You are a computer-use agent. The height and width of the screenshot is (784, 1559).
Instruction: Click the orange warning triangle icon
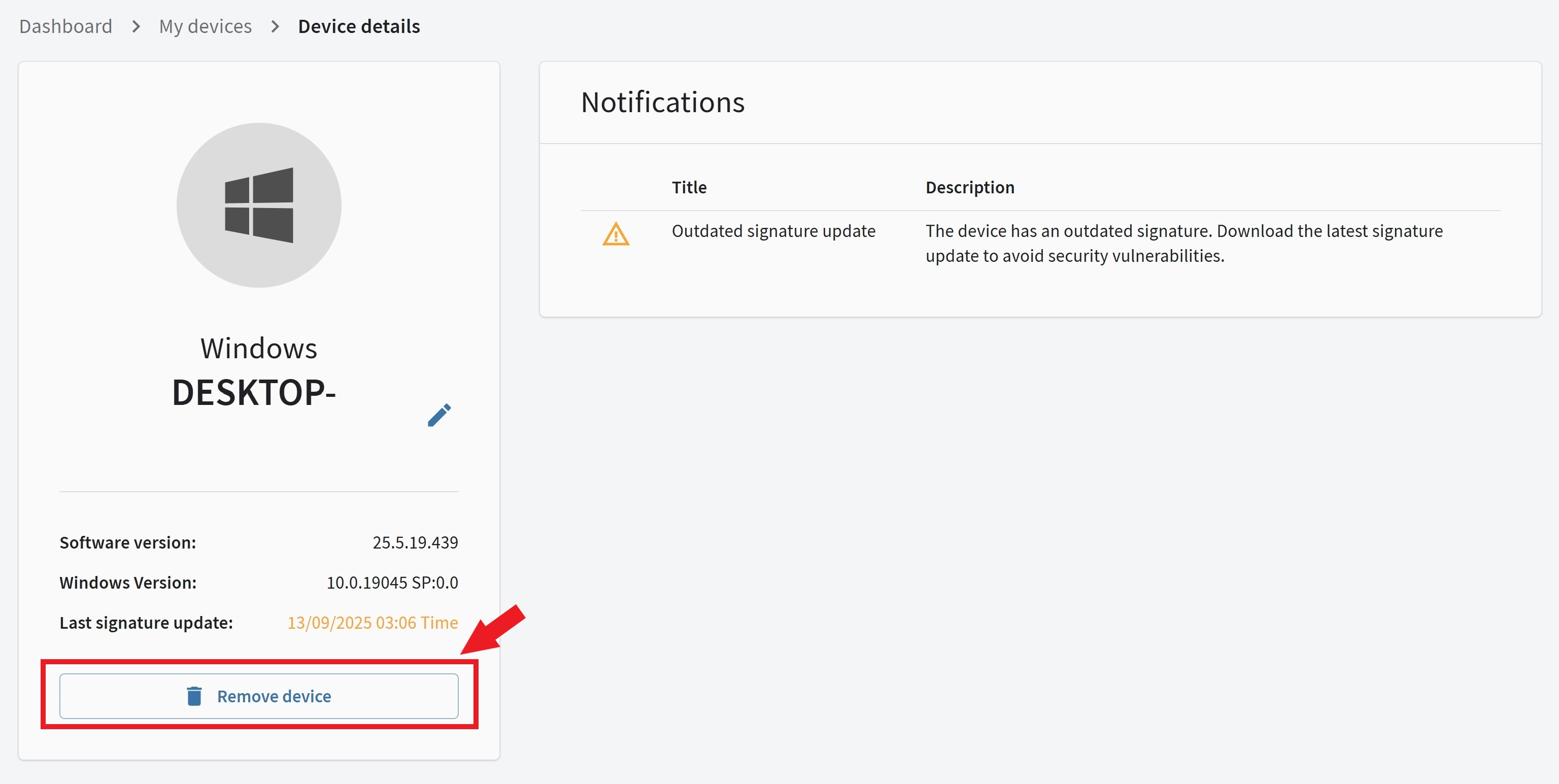click(x=616, y=233)
